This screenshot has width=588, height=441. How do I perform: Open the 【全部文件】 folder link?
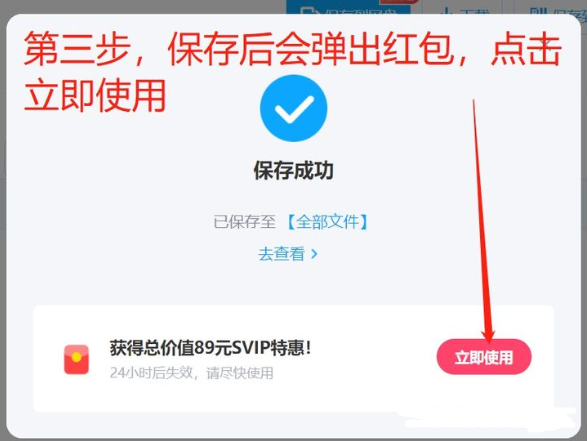coord(327,222)
